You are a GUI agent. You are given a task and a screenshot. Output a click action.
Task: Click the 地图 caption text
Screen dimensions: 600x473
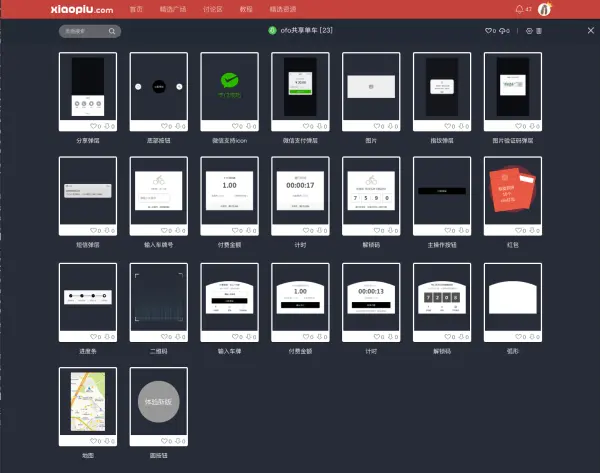pos(88,455)
